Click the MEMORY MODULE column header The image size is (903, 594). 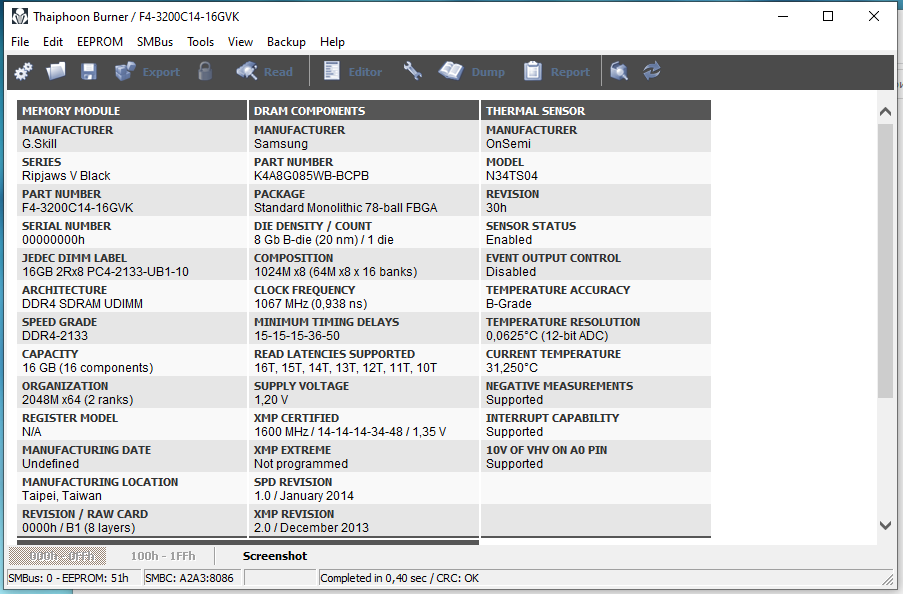132,111
